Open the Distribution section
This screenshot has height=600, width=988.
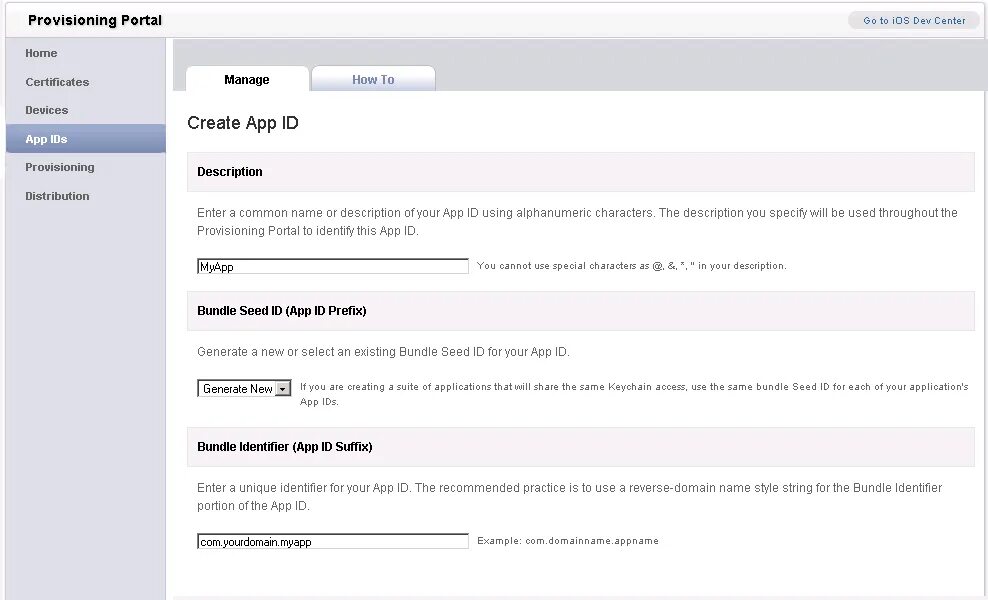pyautogui.click(x=57, y=196)
